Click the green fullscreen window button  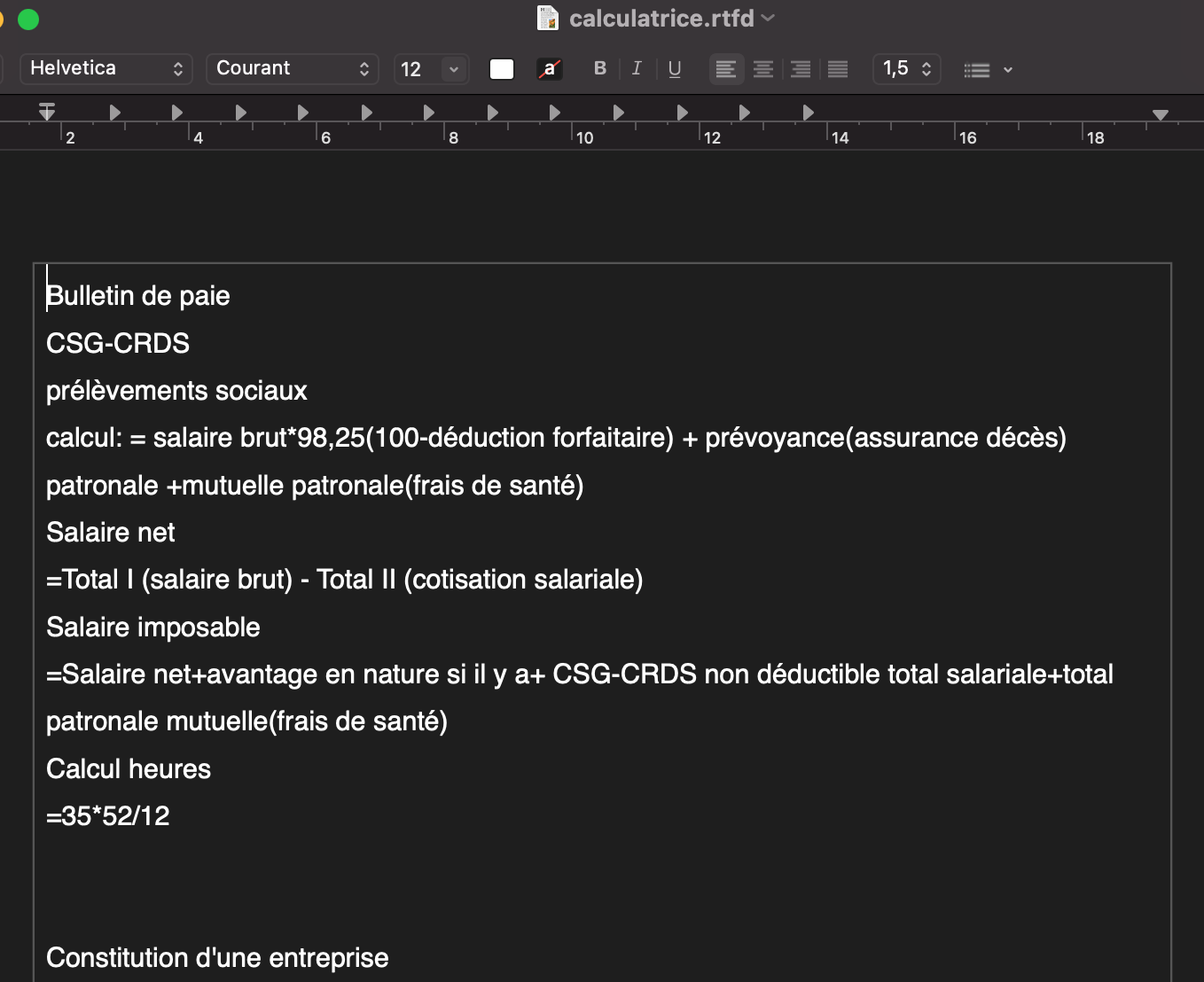28,19
